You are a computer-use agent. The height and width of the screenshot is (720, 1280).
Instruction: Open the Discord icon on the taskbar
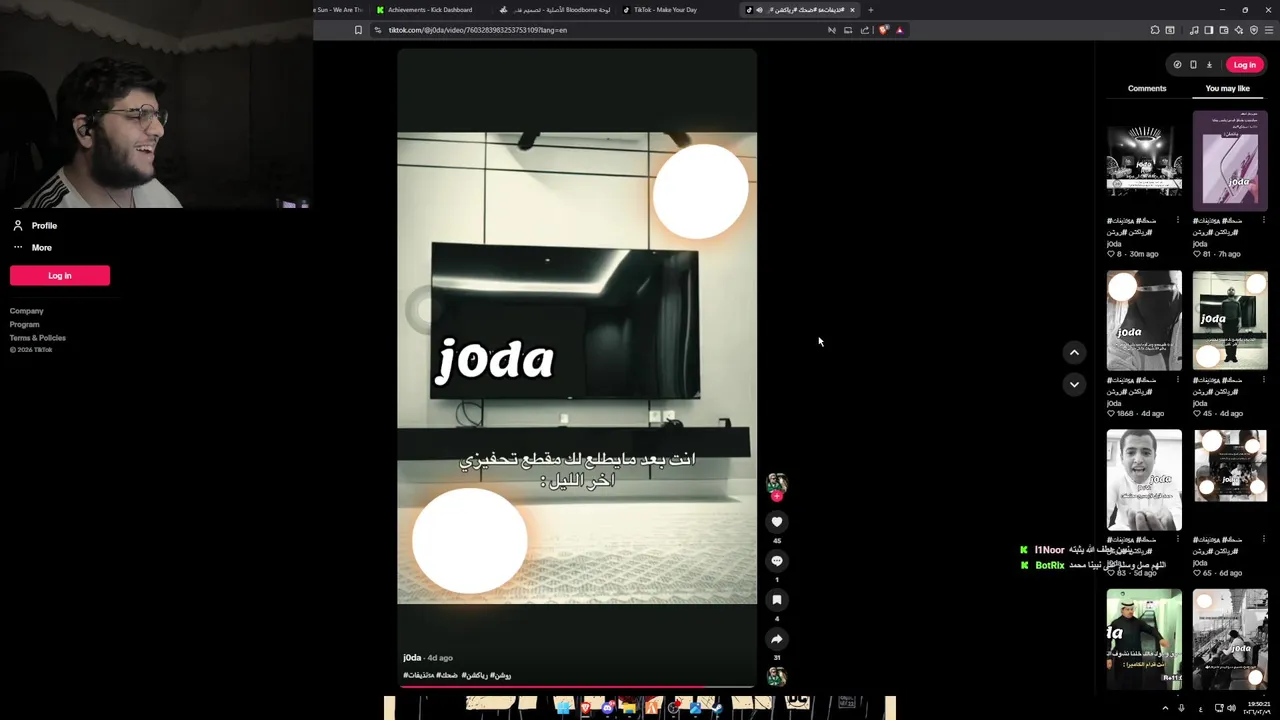click(x=608, y=708)
